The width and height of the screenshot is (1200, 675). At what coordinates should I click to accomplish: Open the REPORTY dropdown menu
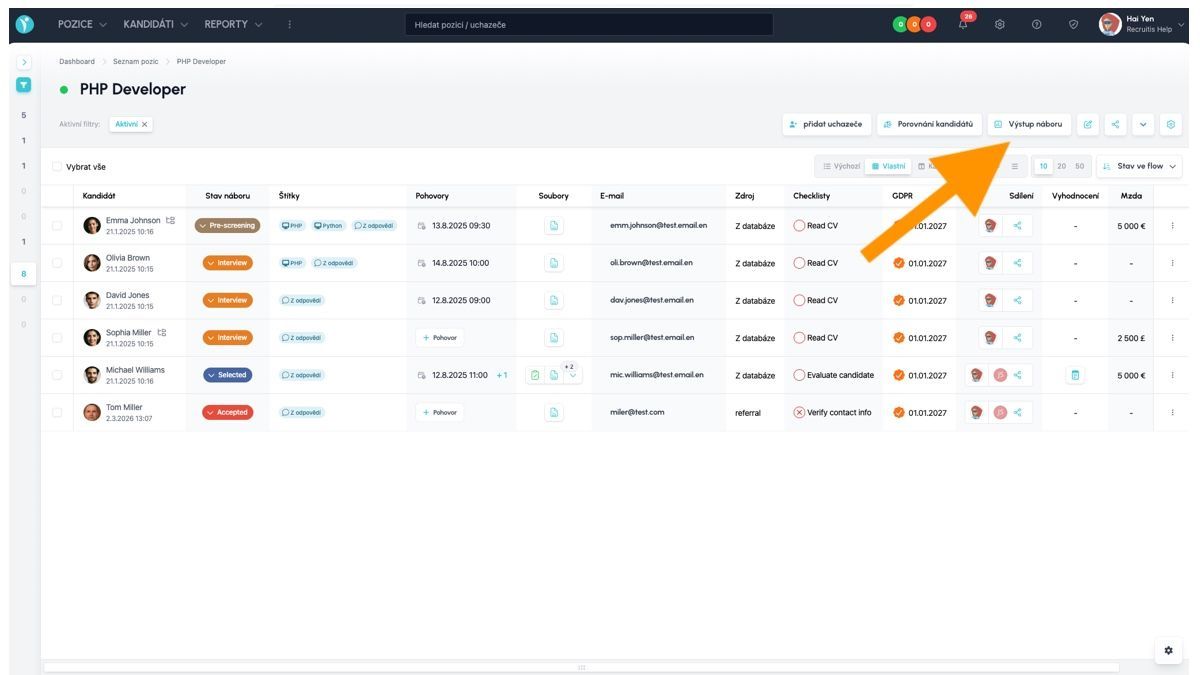[x=234, y=25]
